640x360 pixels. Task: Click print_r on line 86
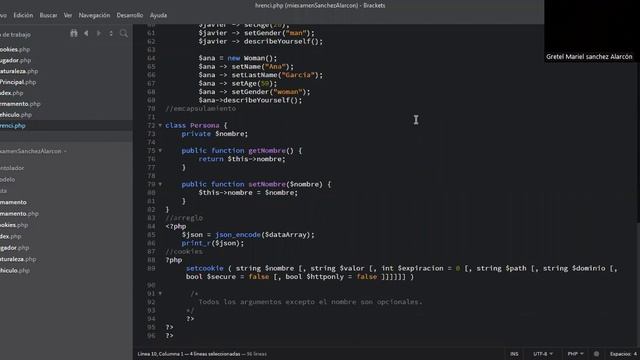pos(196,243)
